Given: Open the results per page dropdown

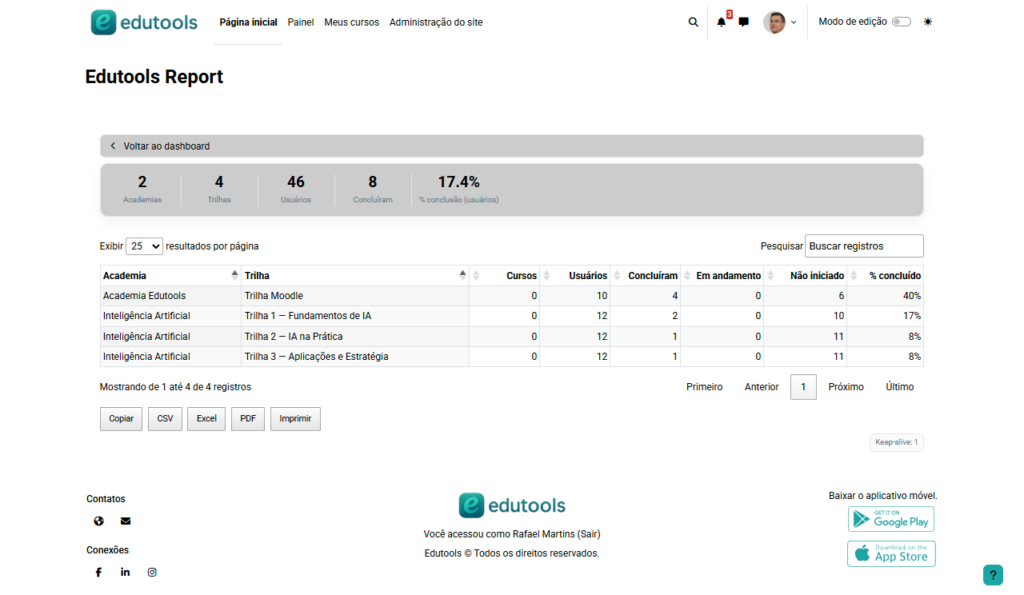Looking at the screenshot, I should tap(144, 246).
